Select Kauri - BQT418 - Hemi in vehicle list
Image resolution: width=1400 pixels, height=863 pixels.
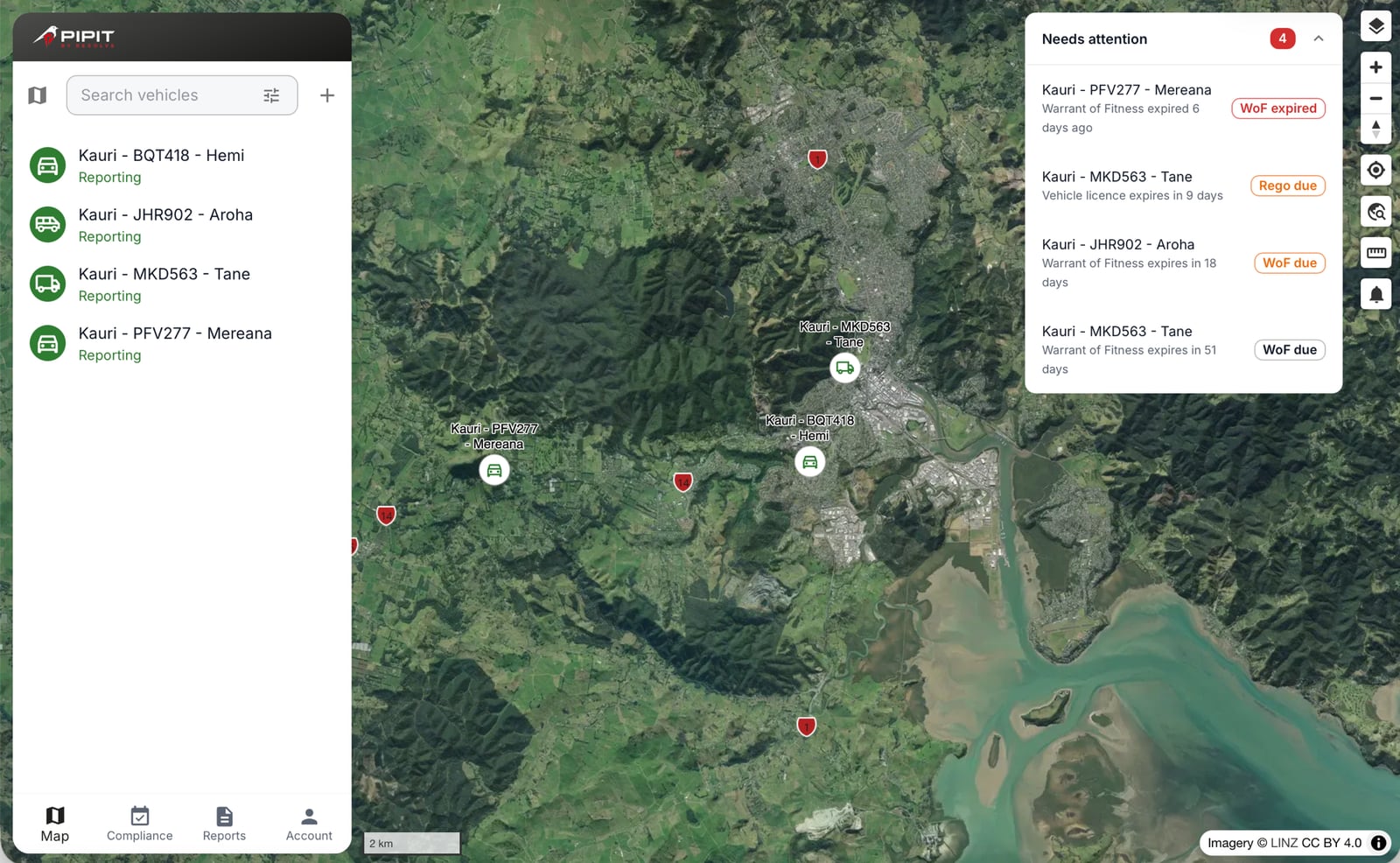coord(182,165)
